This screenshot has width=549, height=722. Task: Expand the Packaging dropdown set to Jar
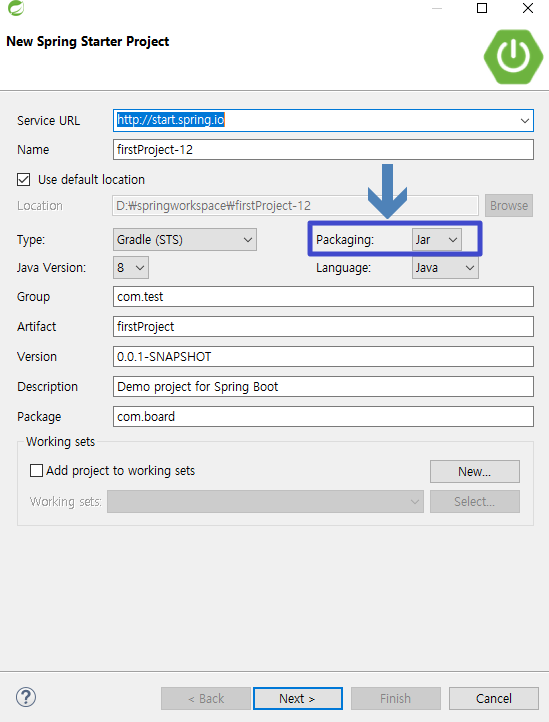tap(437, 240)
